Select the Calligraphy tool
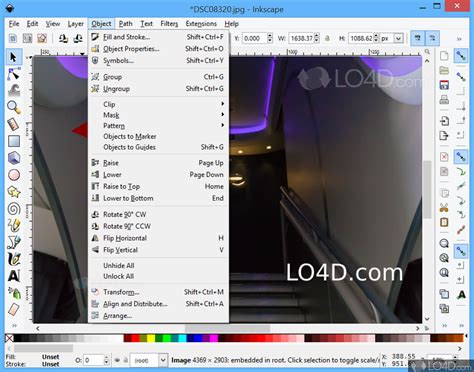The image size is (474, 372). pyautogui.click(x=14, y=259)
